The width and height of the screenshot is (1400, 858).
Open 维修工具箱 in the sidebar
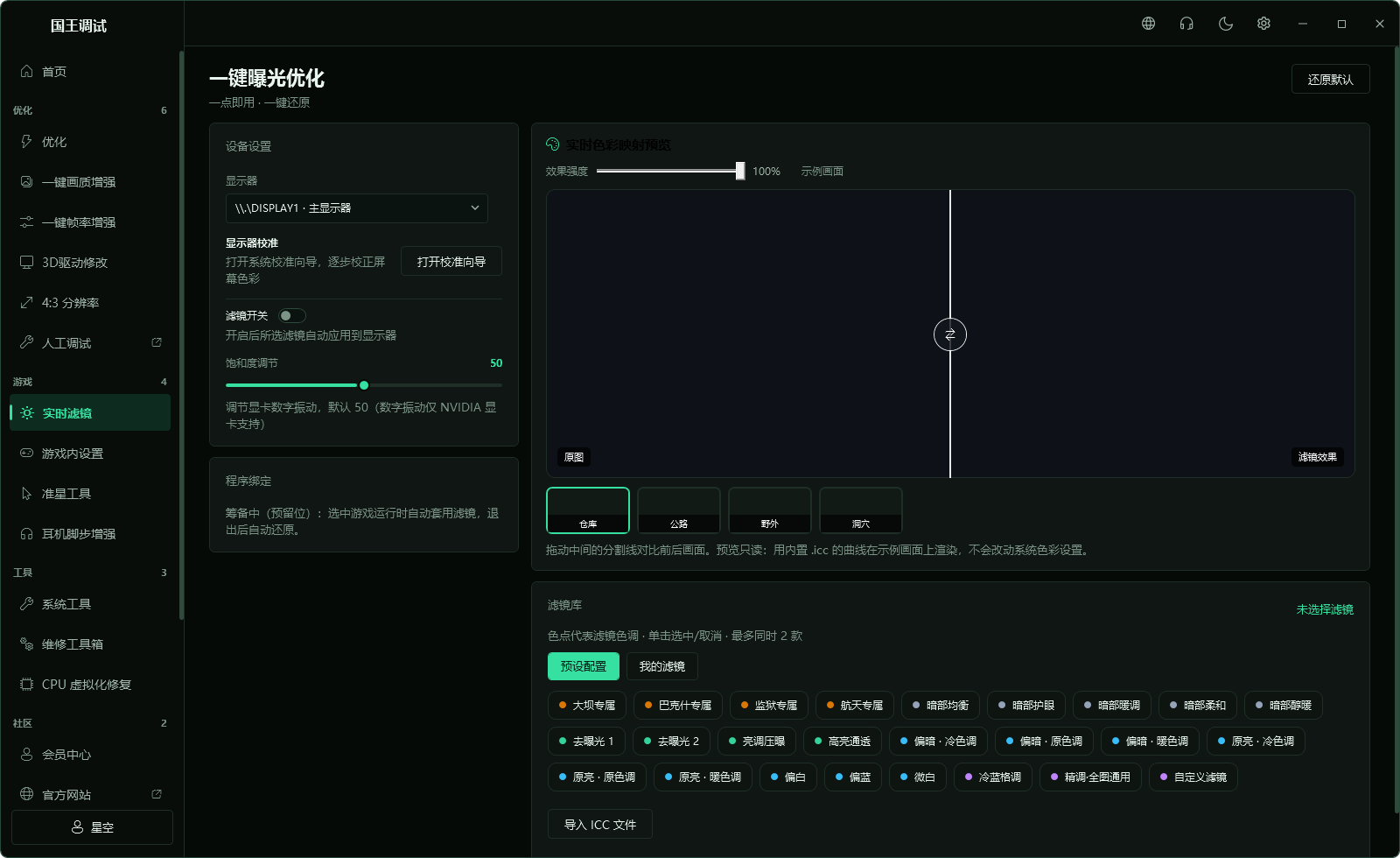point(90,644)
